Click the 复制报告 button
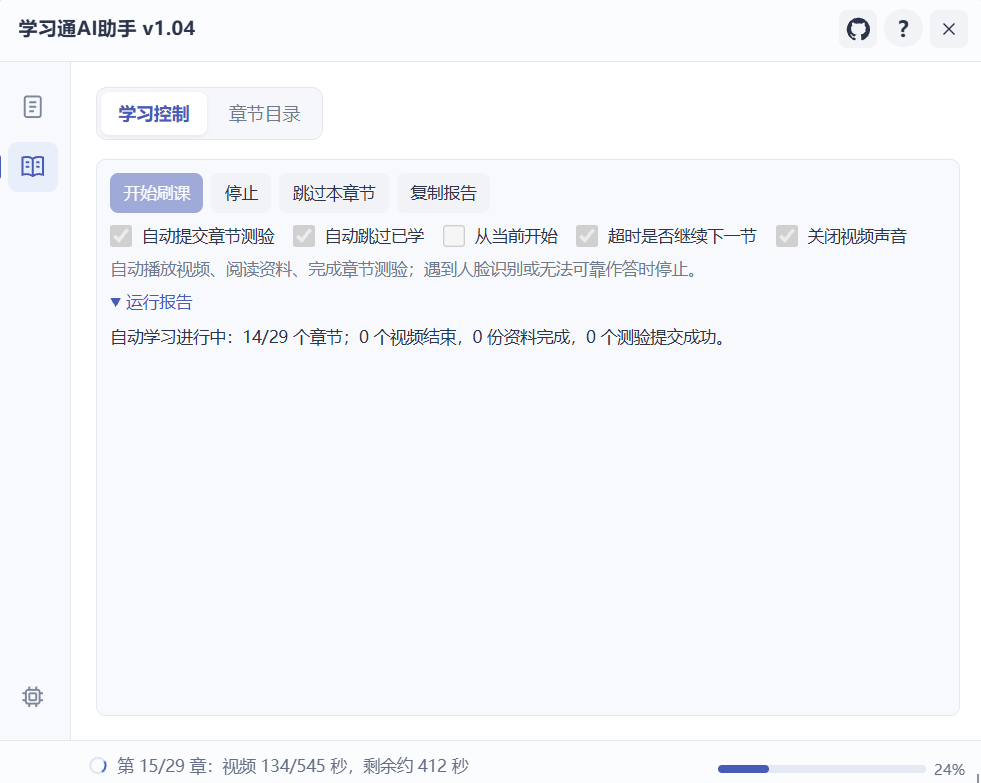This screenshot has width=981, height=783. click(443, 193)
